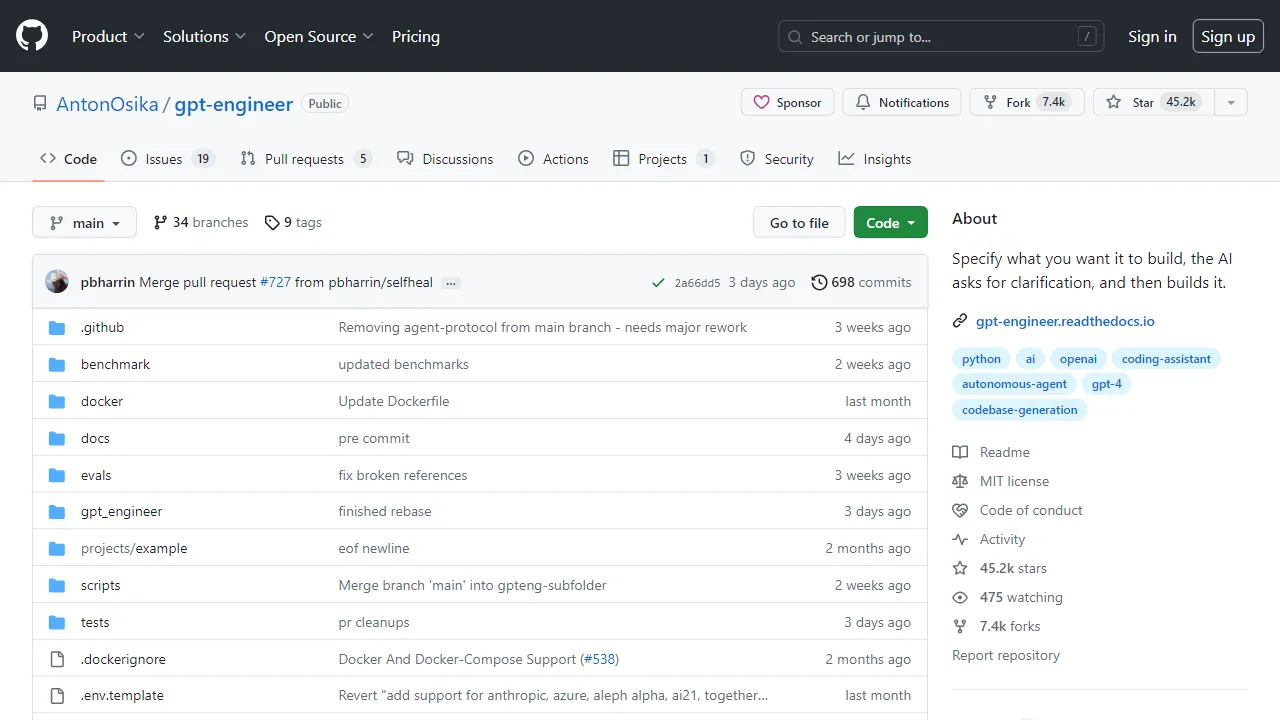Screen dimensions: 1280x720
Task: Open the .github folder icon
Action: click(57, 327)
